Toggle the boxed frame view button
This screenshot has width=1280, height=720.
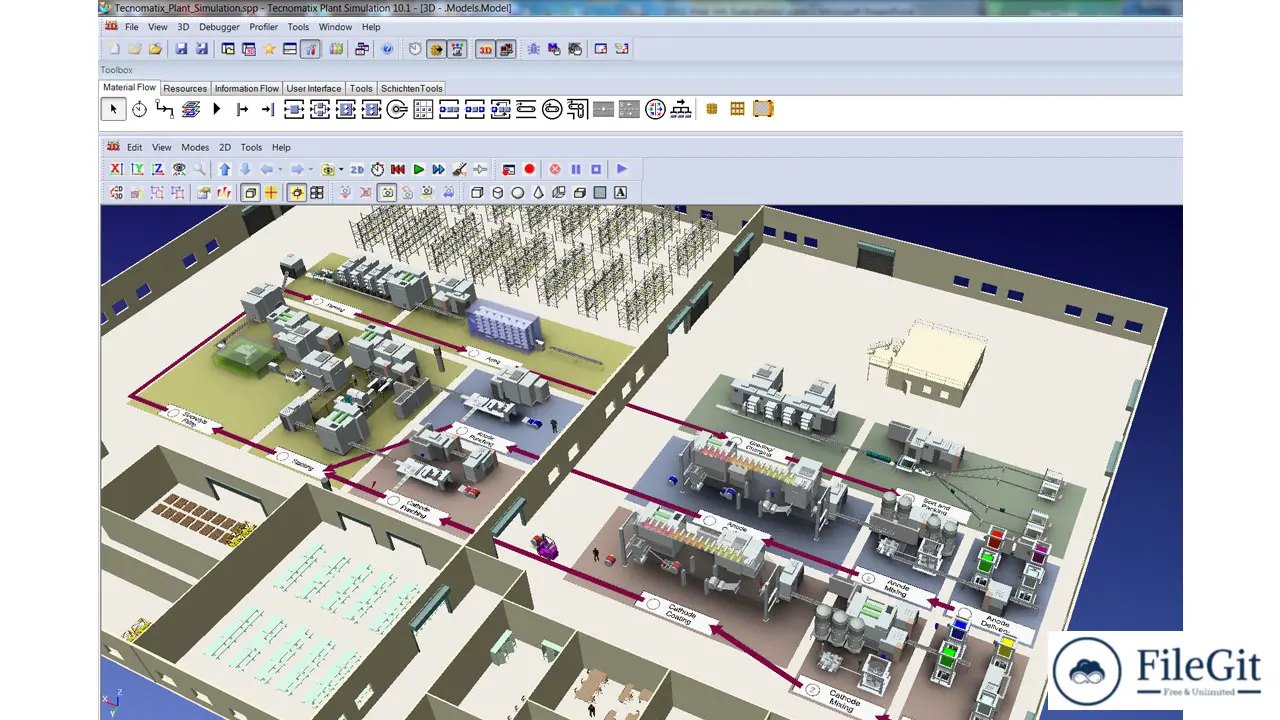(x=250, y=193)
